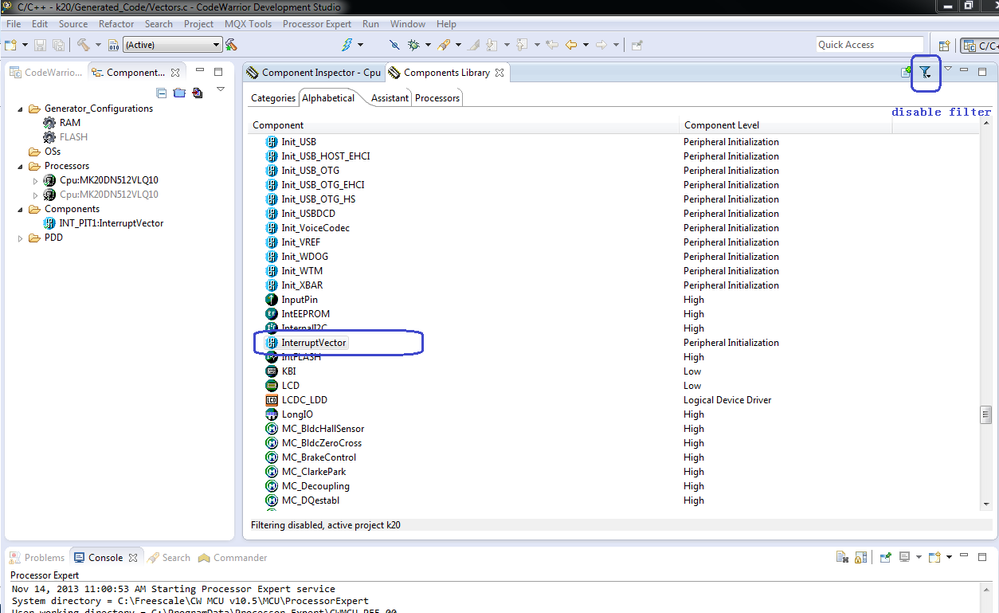This screenshot has width=999, height=613.
Task: Open the (Active) build configuration dropdown
Action: pyautogui.click(x=216, y=45)
